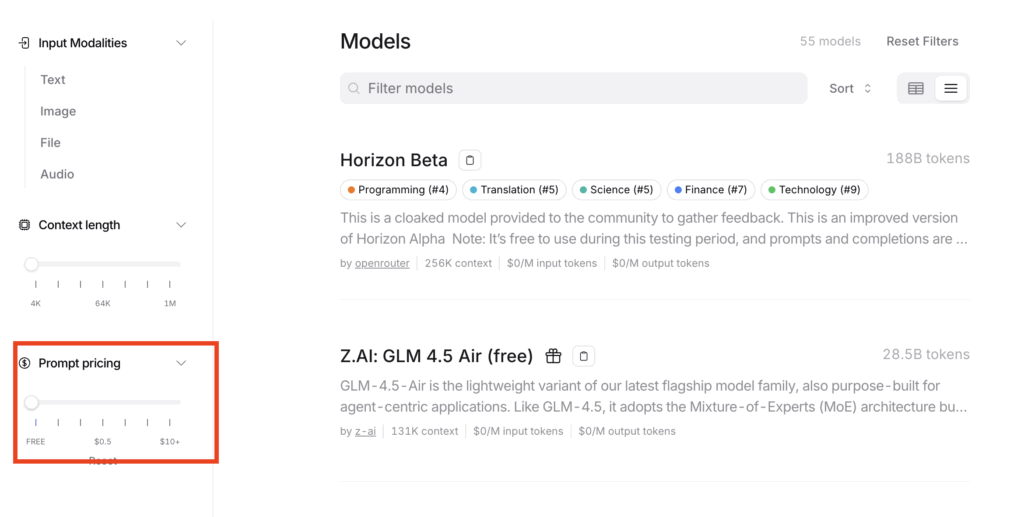
Task: Focus the Filter models search field
Action: click(580, 88)
